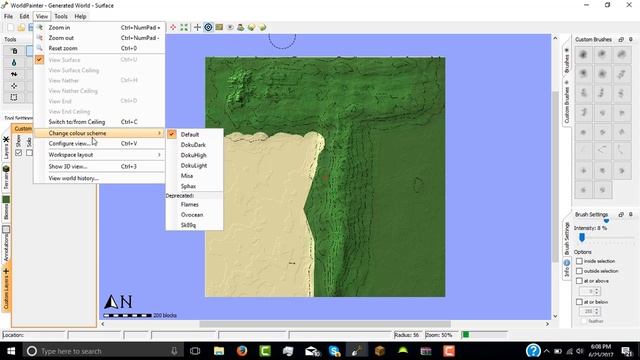
Task: Open Configure view dialog
Action: (99, 144)
